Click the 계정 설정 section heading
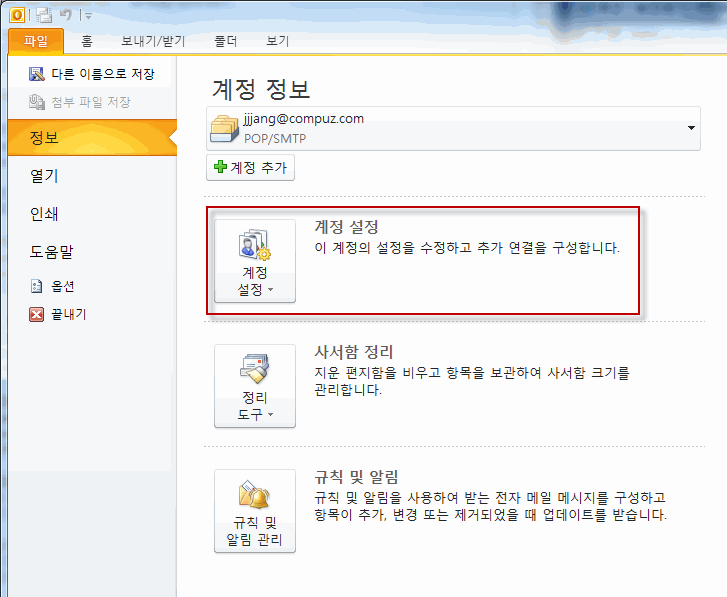 pyautogui.click(x=346, y=227)
